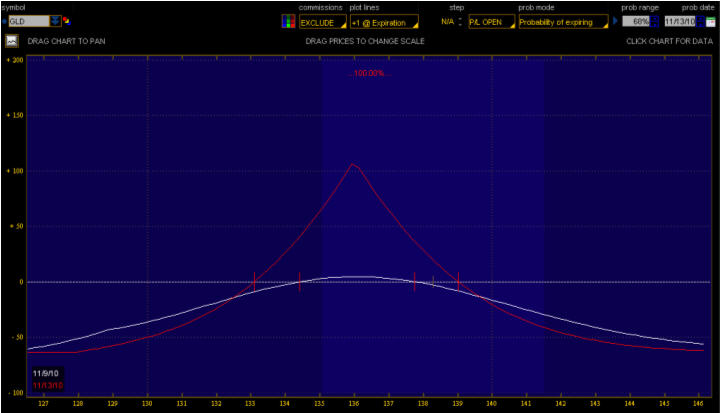This screenshot has width=720, height=413.
Task: Click the 100.00% probability label
Action: point(369,73)
